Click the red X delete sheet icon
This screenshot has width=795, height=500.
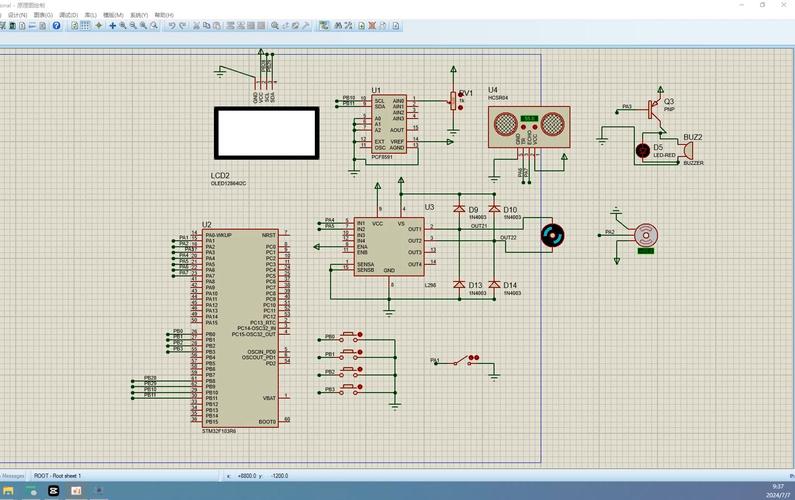372,25
